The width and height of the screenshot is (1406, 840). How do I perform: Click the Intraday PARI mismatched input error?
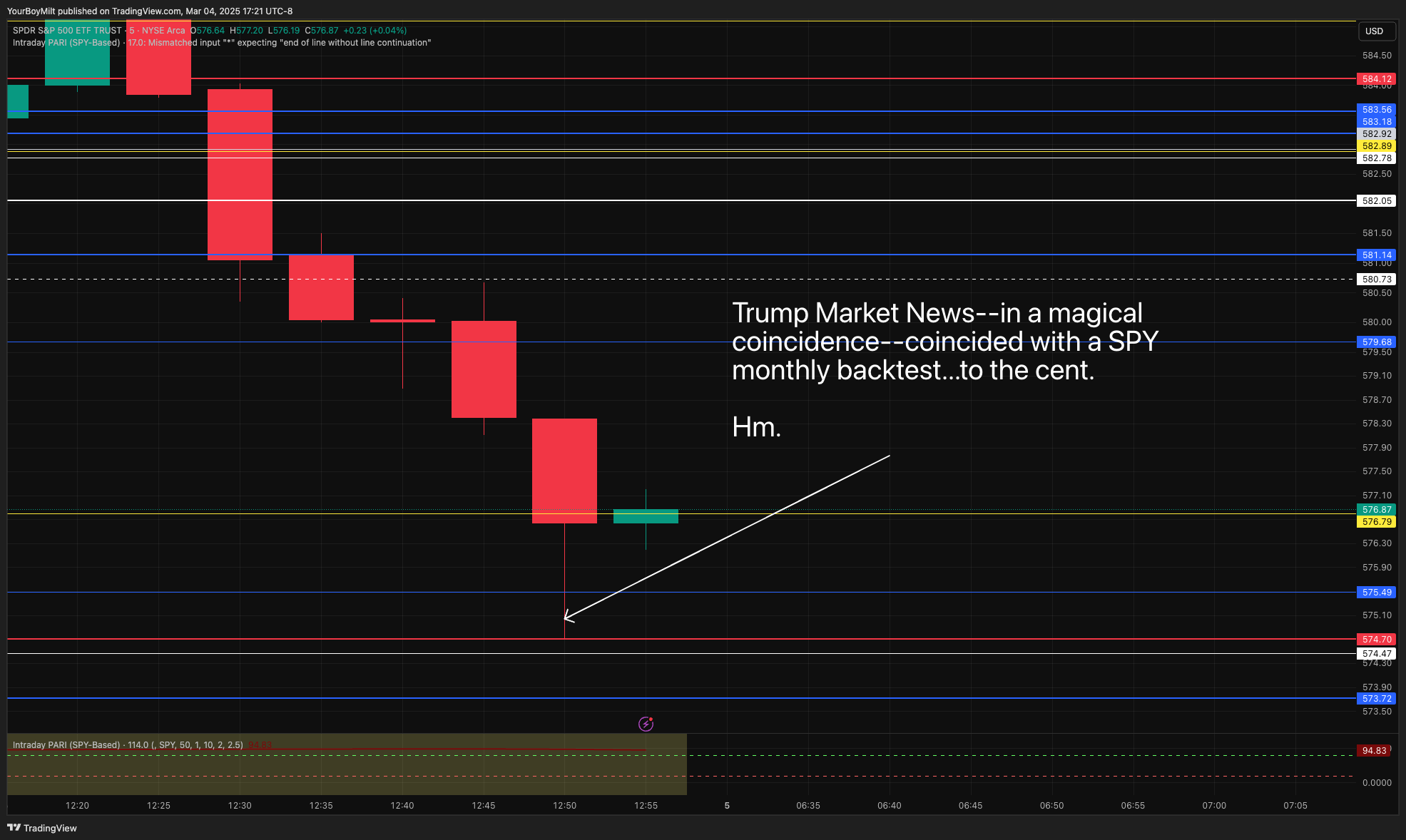(x=280, y=43)
